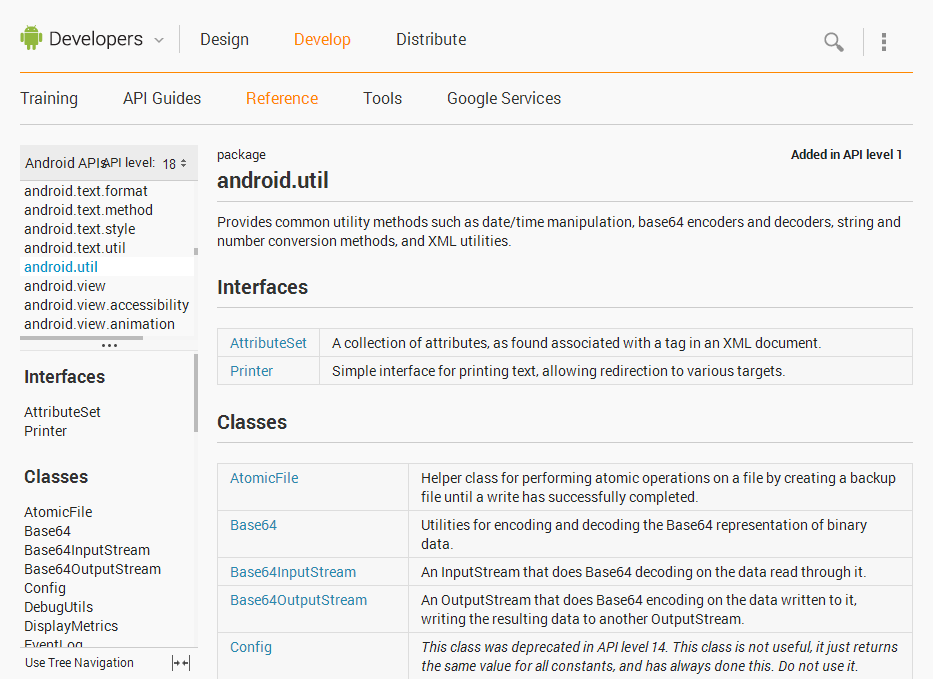Open DisplayMetrics in sidebar class list
The image size is (933, 679).
(x=71, y=626)
